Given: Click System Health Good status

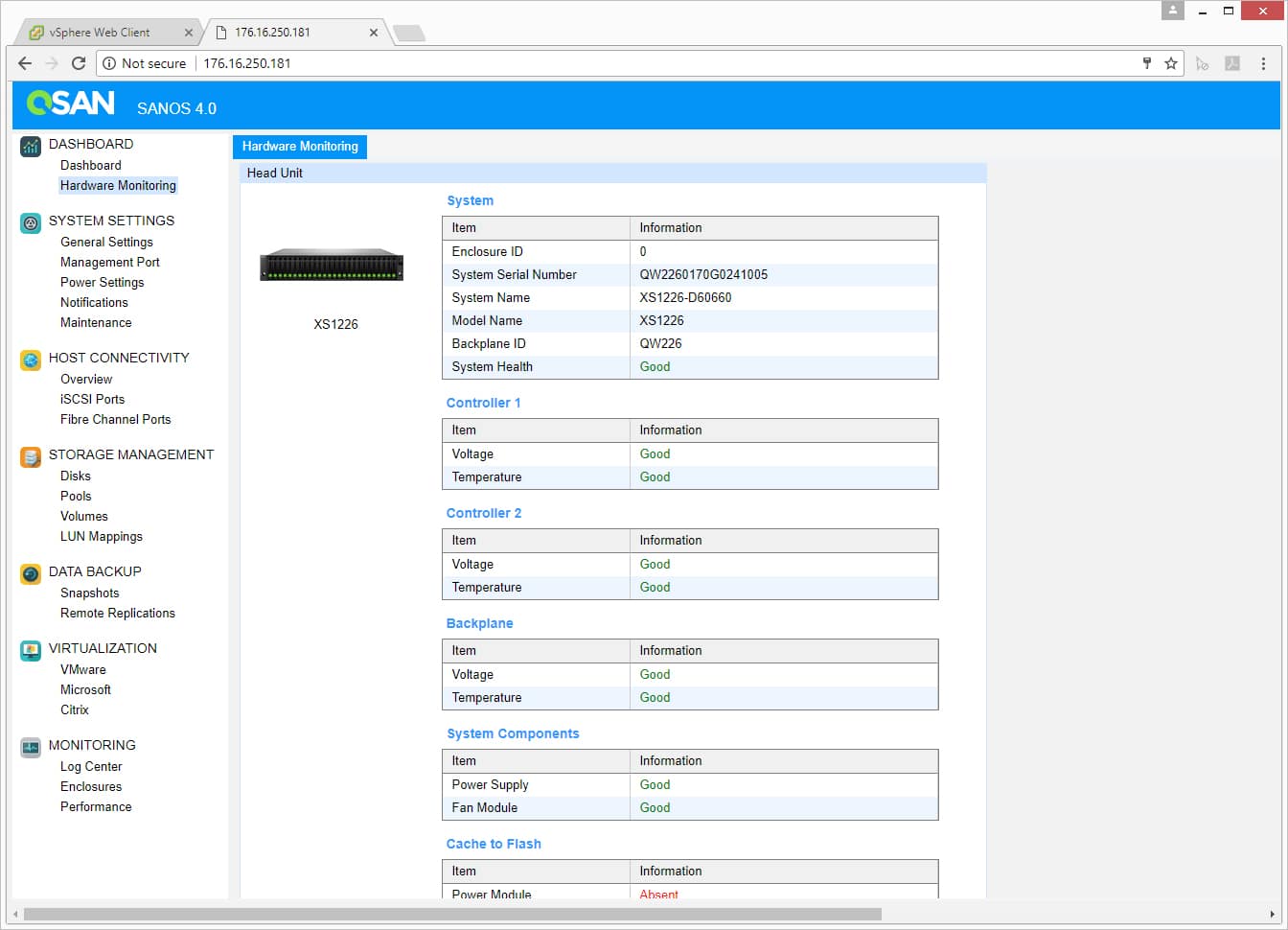Looking at the screenshot, I should [x=655, y=366].
